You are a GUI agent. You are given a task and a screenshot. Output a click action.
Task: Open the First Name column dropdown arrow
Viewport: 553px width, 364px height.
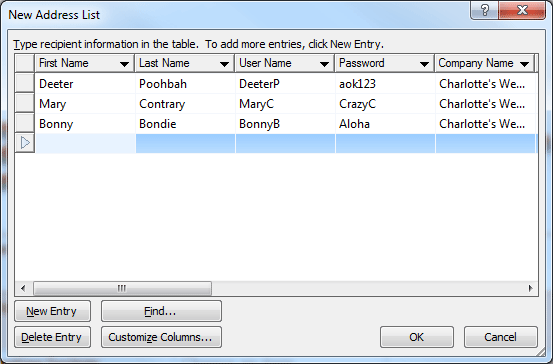(124, 64)
